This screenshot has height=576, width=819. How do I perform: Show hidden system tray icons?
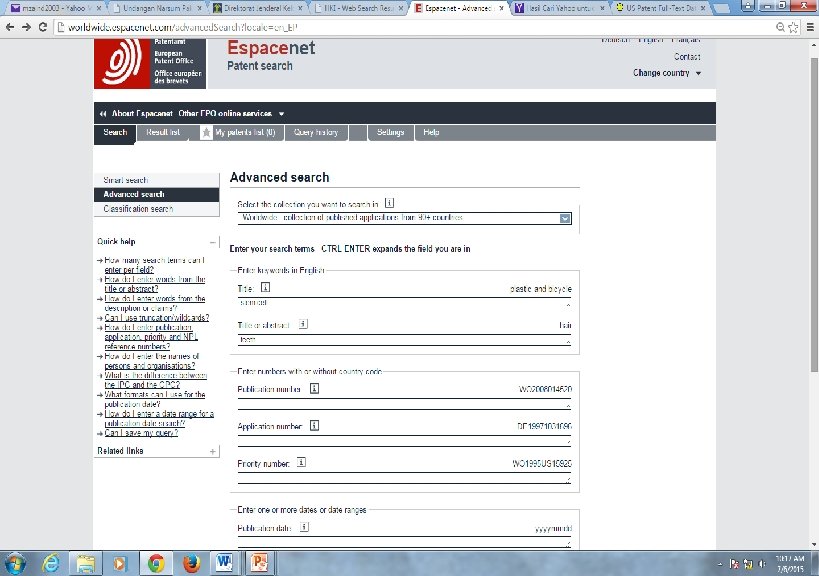(x=720, y=564)
